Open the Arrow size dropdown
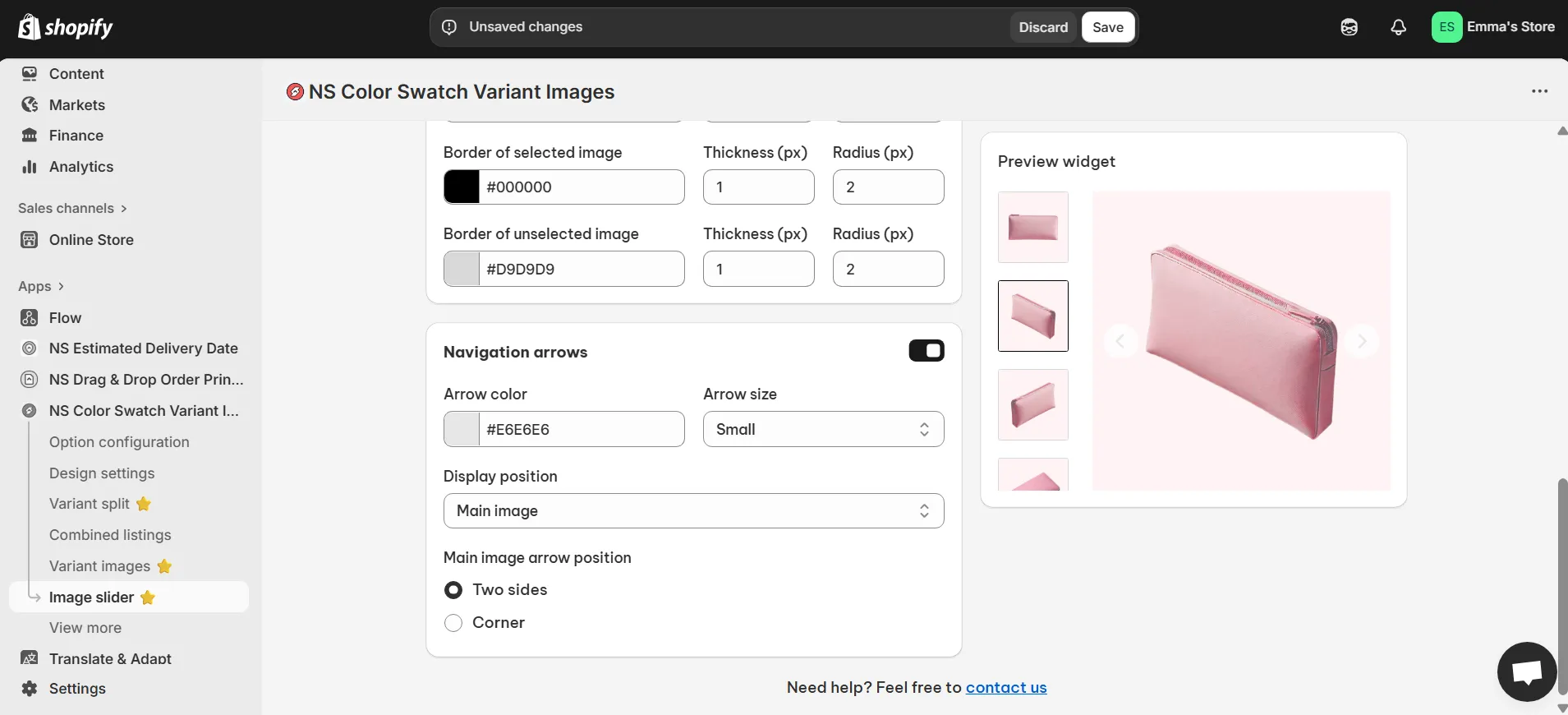Viewport: 1568px width, 715px height. [823, 429]
